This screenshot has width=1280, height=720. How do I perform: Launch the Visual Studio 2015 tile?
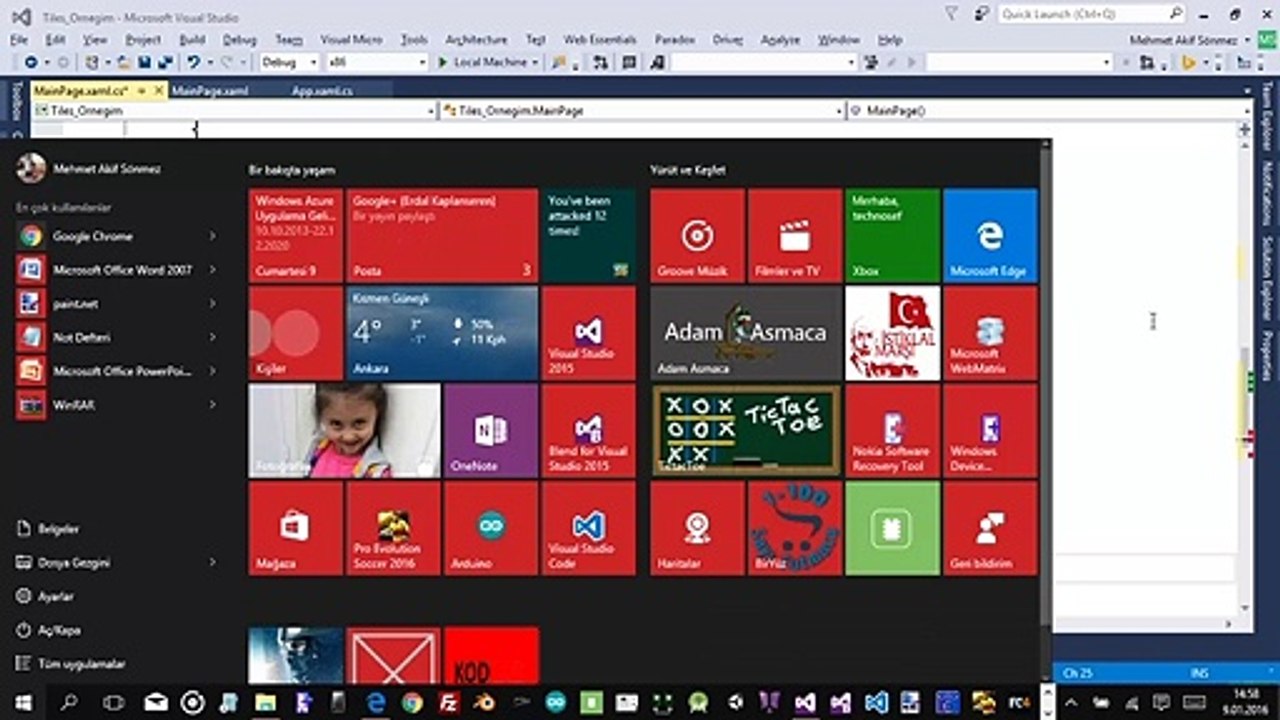click(588, 333)
